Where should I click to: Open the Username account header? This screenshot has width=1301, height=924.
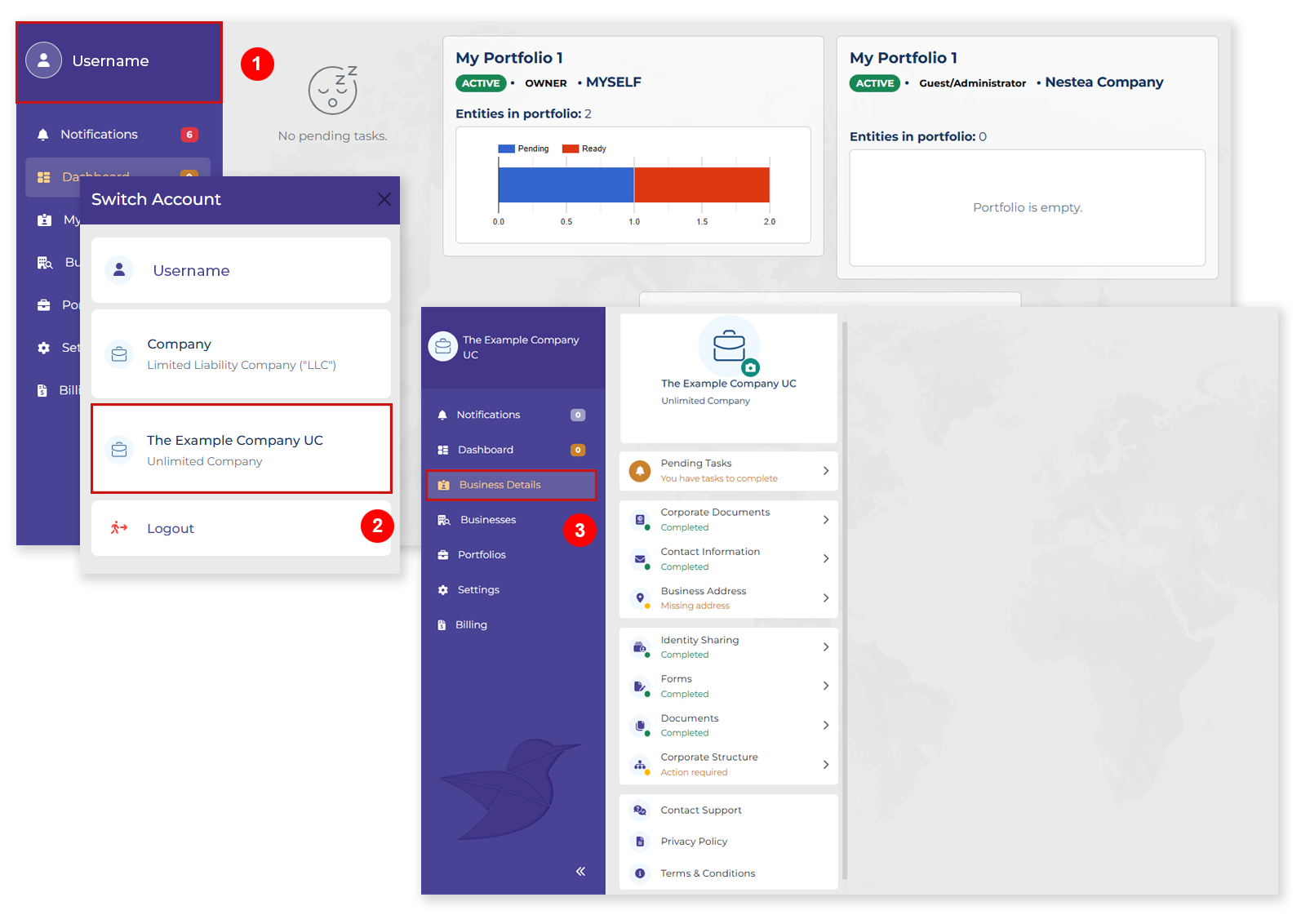(x=119, y=62)
